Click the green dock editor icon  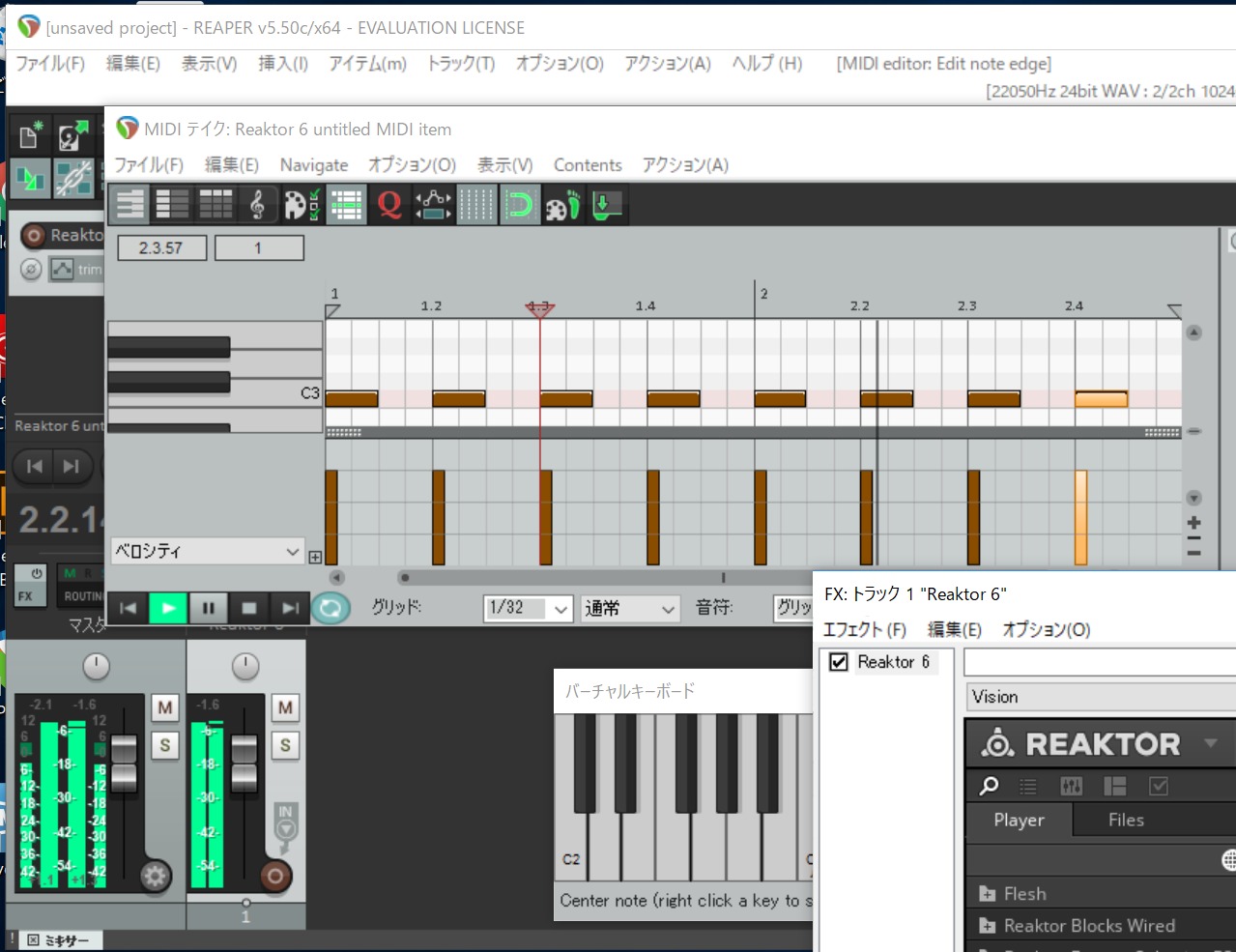(606, 205)
